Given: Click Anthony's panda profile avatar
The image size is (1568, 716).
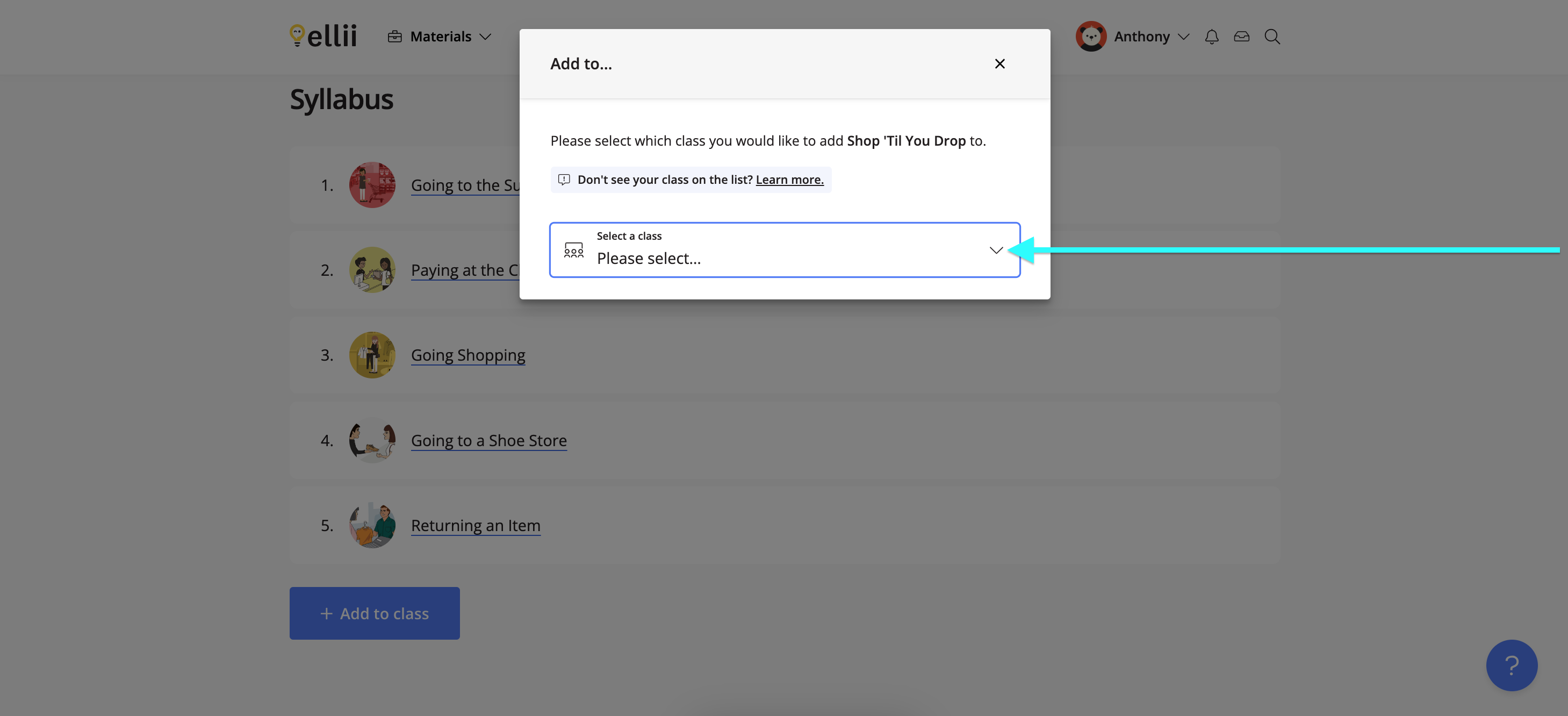Looking at the screenshot, I should 1090,36.
